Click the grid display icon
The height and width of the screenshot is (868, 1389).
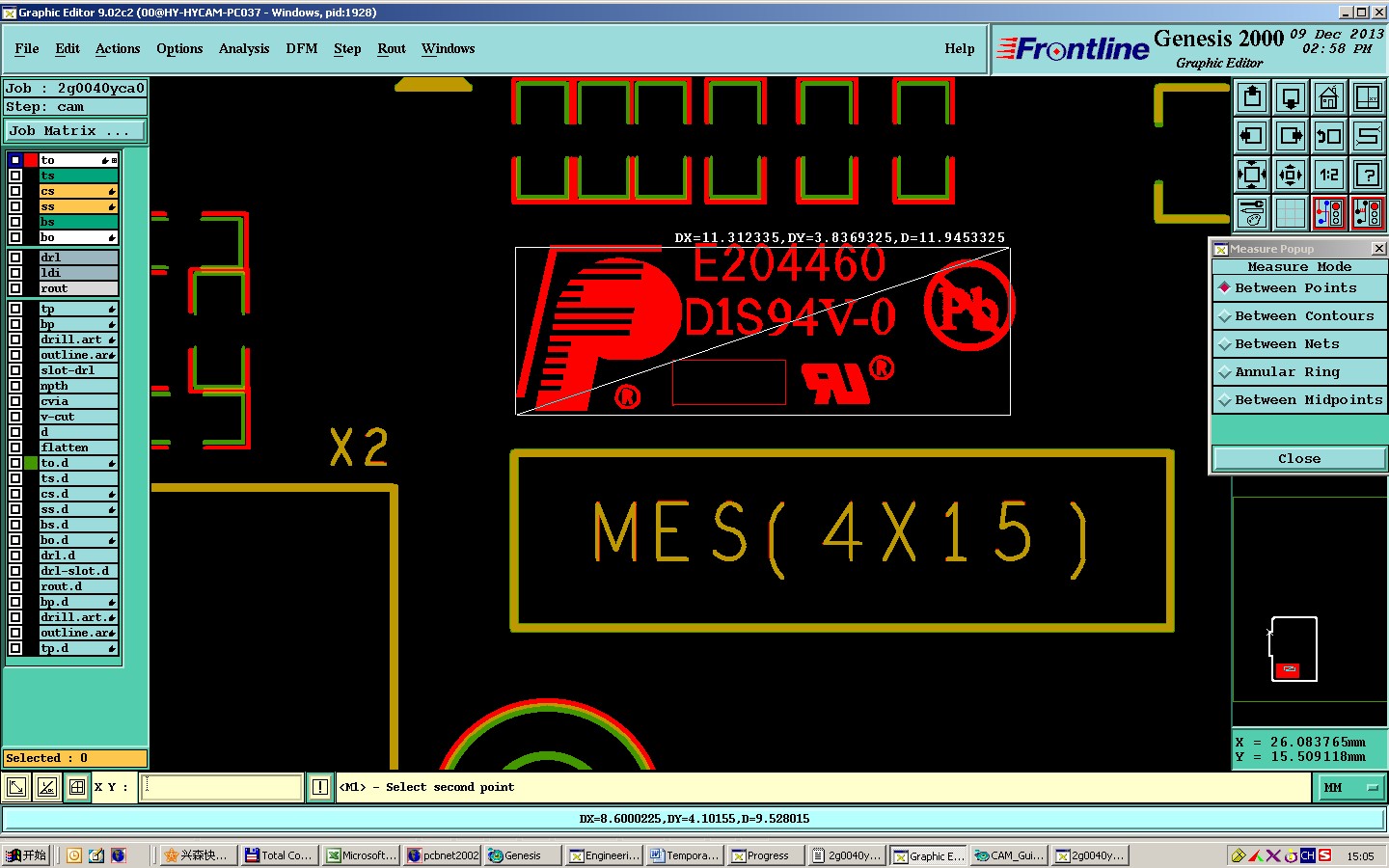pyautogui.click(x=1291, y=213)
